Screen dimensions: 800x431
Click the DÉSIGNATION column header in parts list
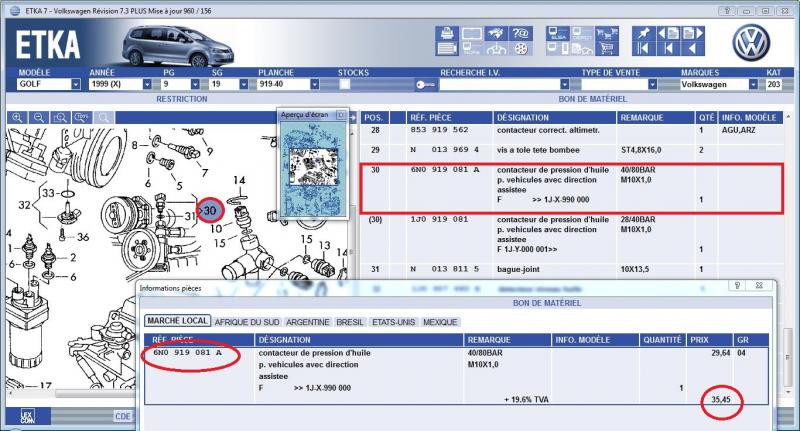tap(555, 118)
